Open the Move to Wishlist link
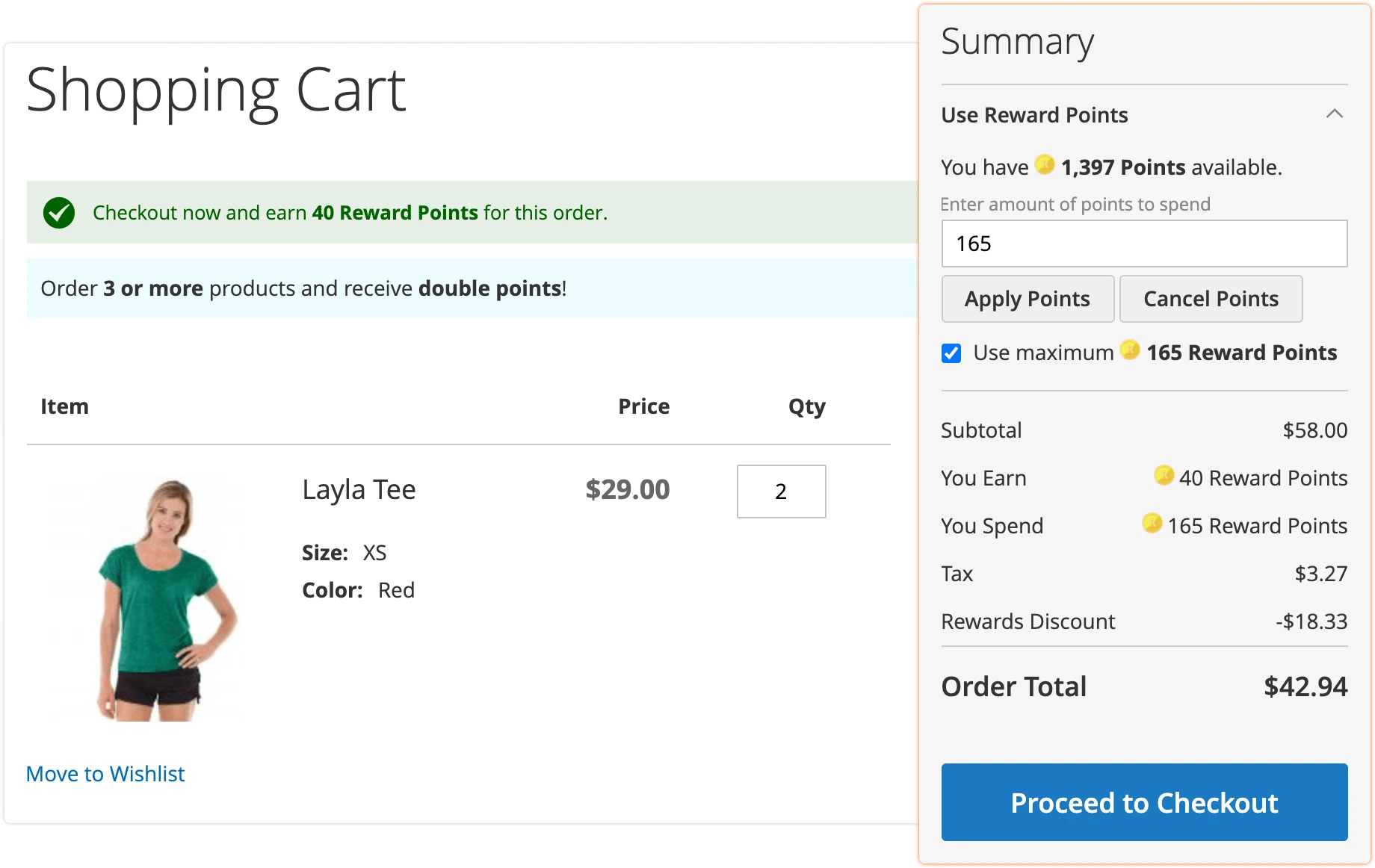1375x868 pixels. point(105,774)
